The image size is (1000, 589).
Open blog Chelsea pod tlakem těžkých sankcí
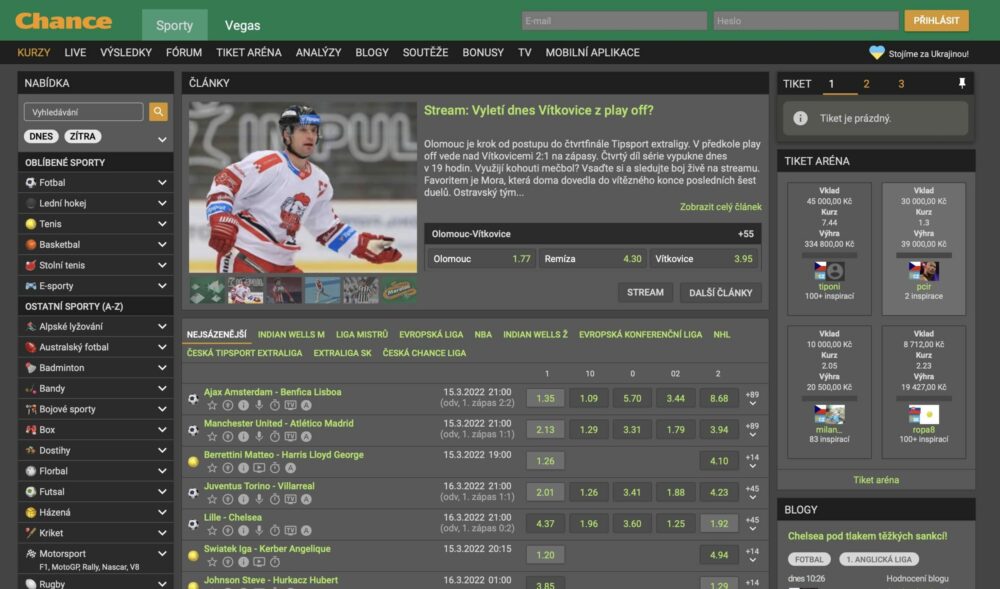click(x=867, y=536)
